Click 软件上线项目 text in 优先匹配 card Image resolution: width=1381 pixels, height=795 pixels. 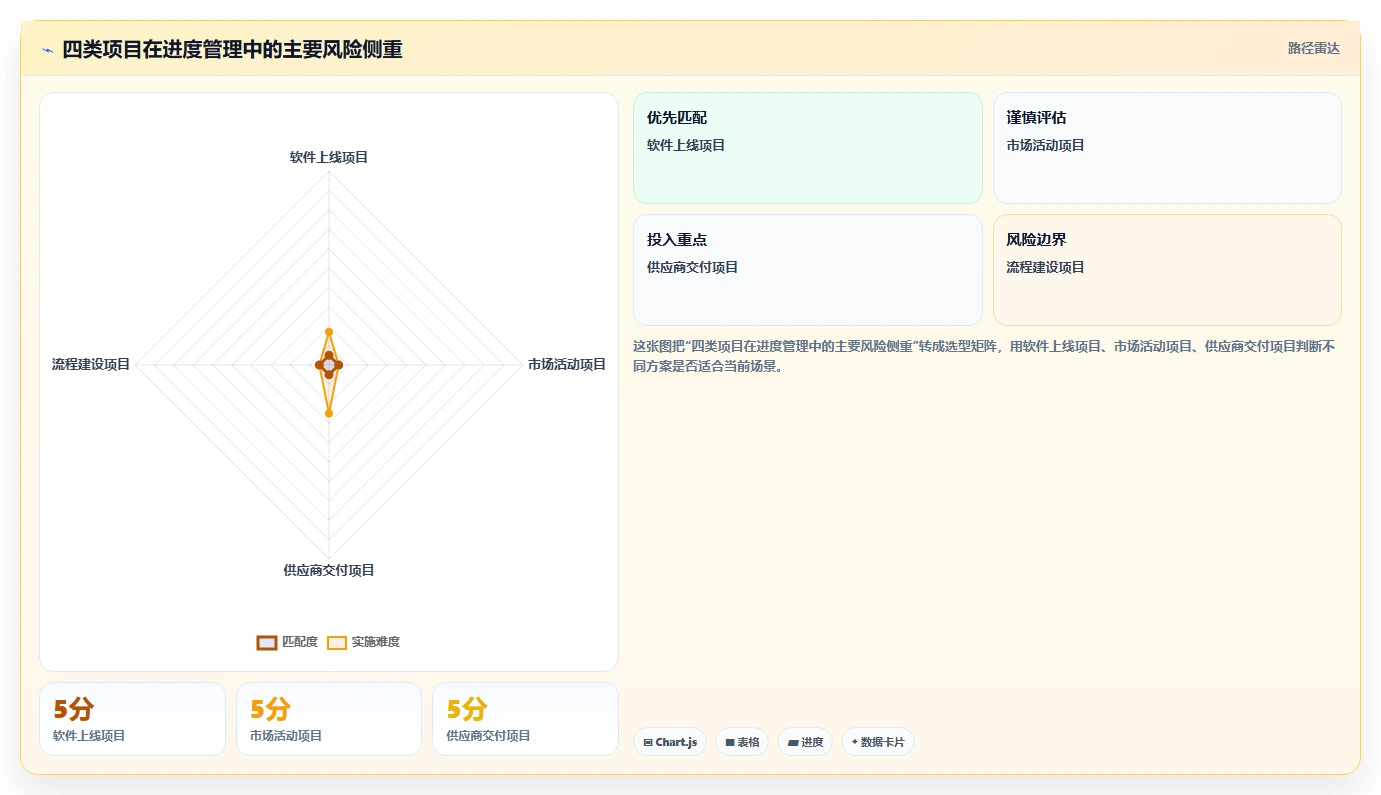[x=686, y=145]
